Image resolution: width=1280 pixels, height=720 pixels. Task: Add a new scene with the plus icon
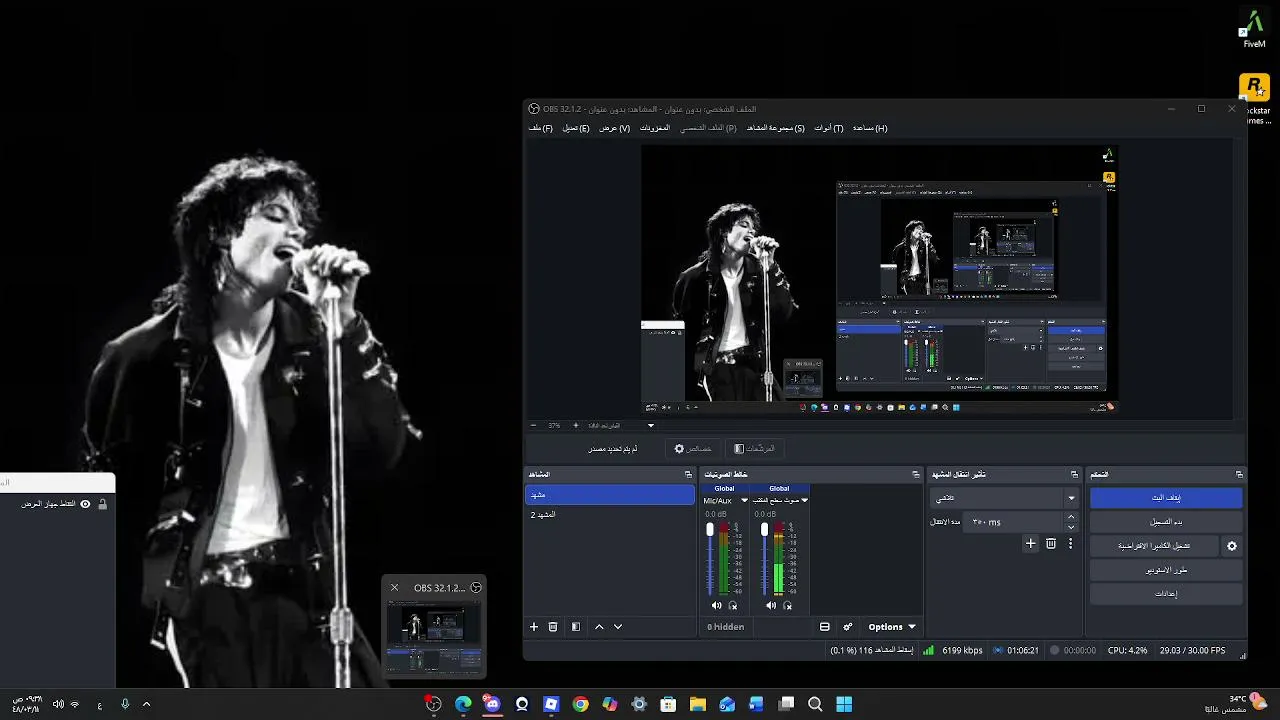534,627
